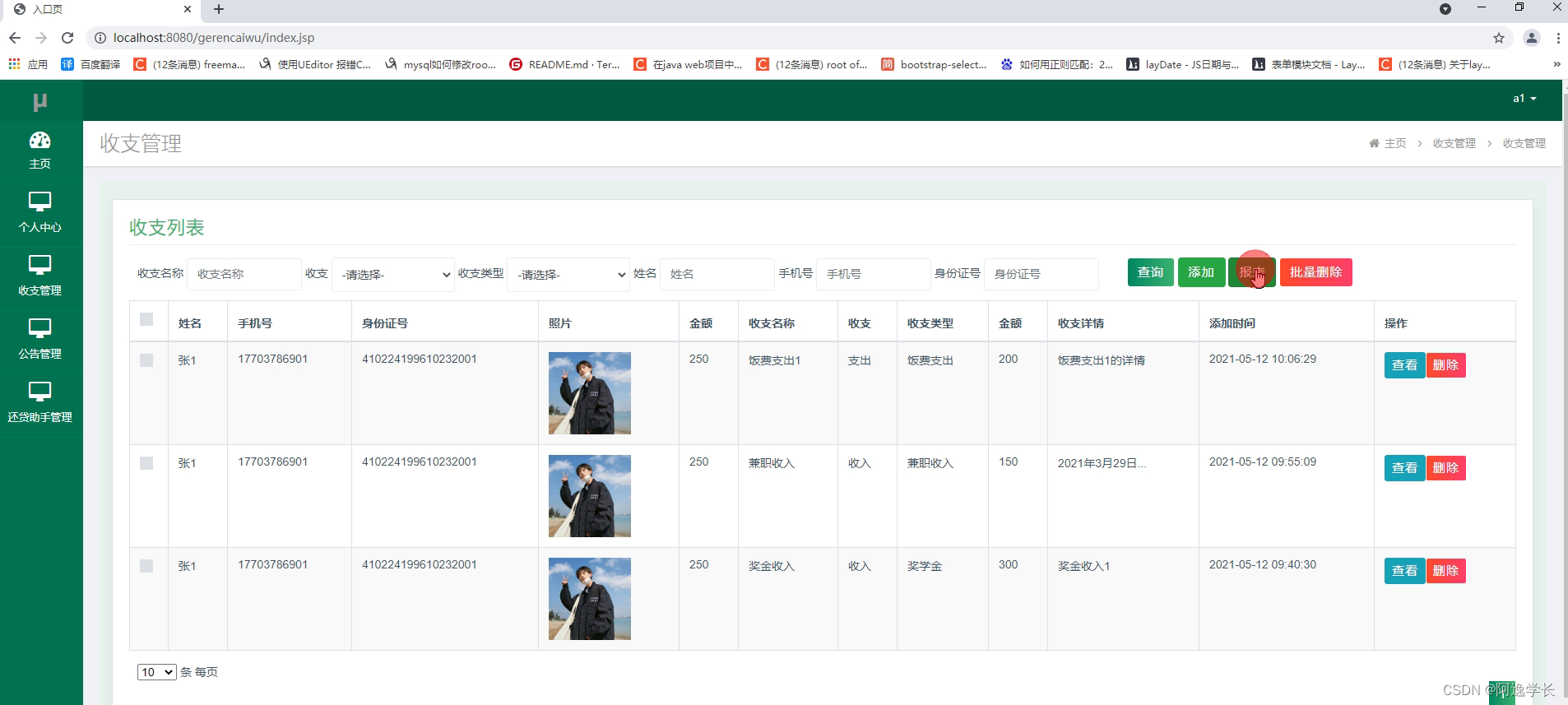
Task: Follow the middle 收支管理 breadcrumb link
Action: pos(1454,143)
